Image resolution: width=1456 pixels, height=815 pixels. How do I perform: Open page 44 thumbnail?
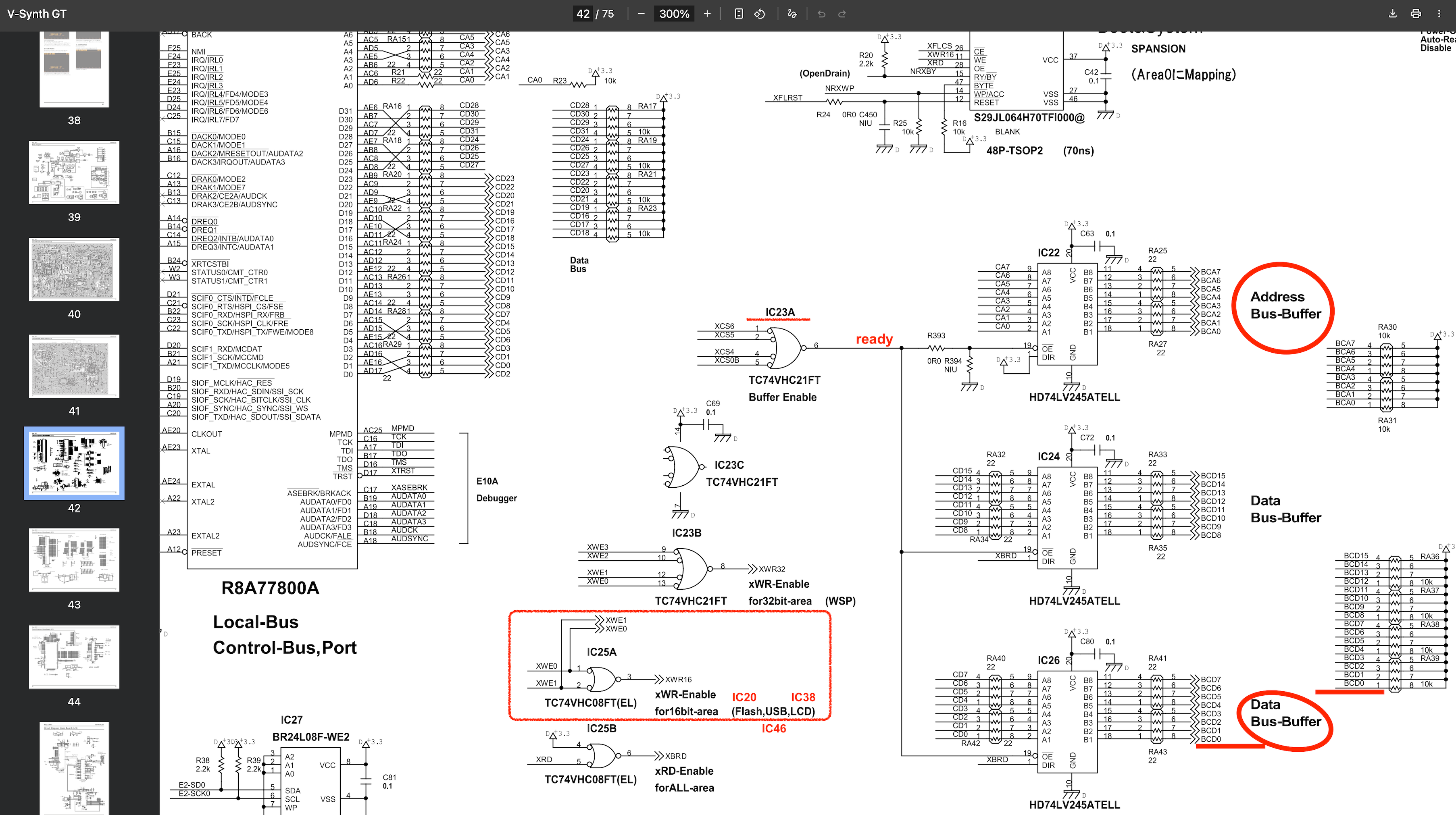[74, 657]
